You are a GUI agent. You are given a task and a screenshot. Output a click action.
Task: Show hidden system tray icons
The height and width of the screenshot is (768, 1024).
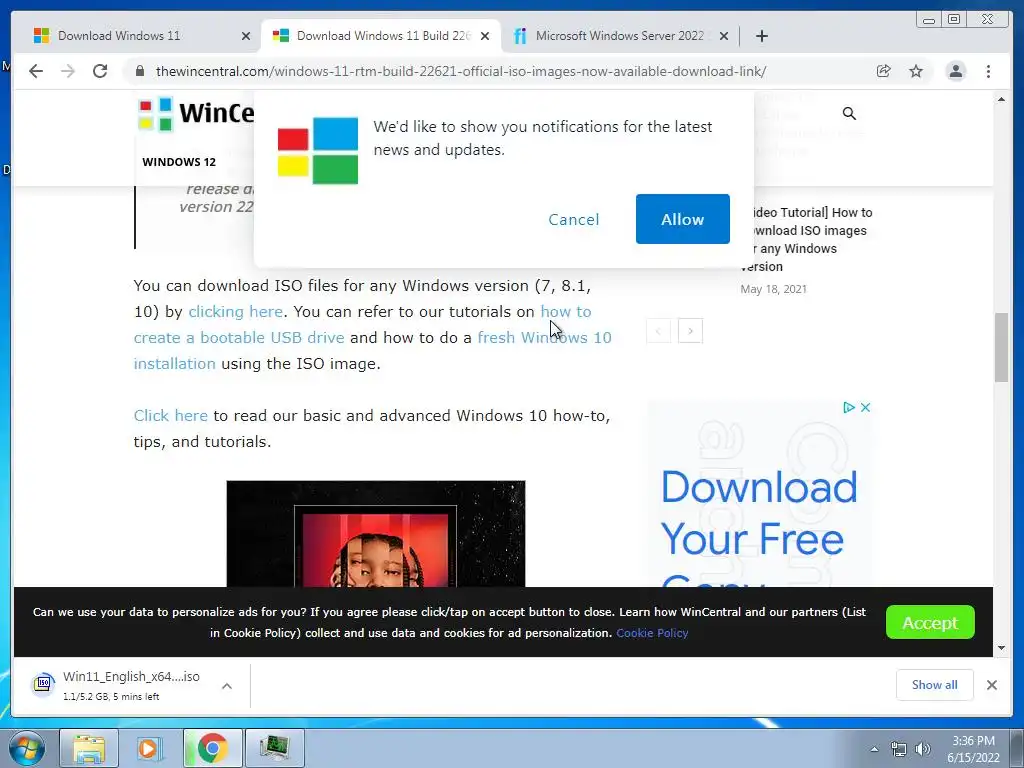pyautogui.click(x=874, y=749)
